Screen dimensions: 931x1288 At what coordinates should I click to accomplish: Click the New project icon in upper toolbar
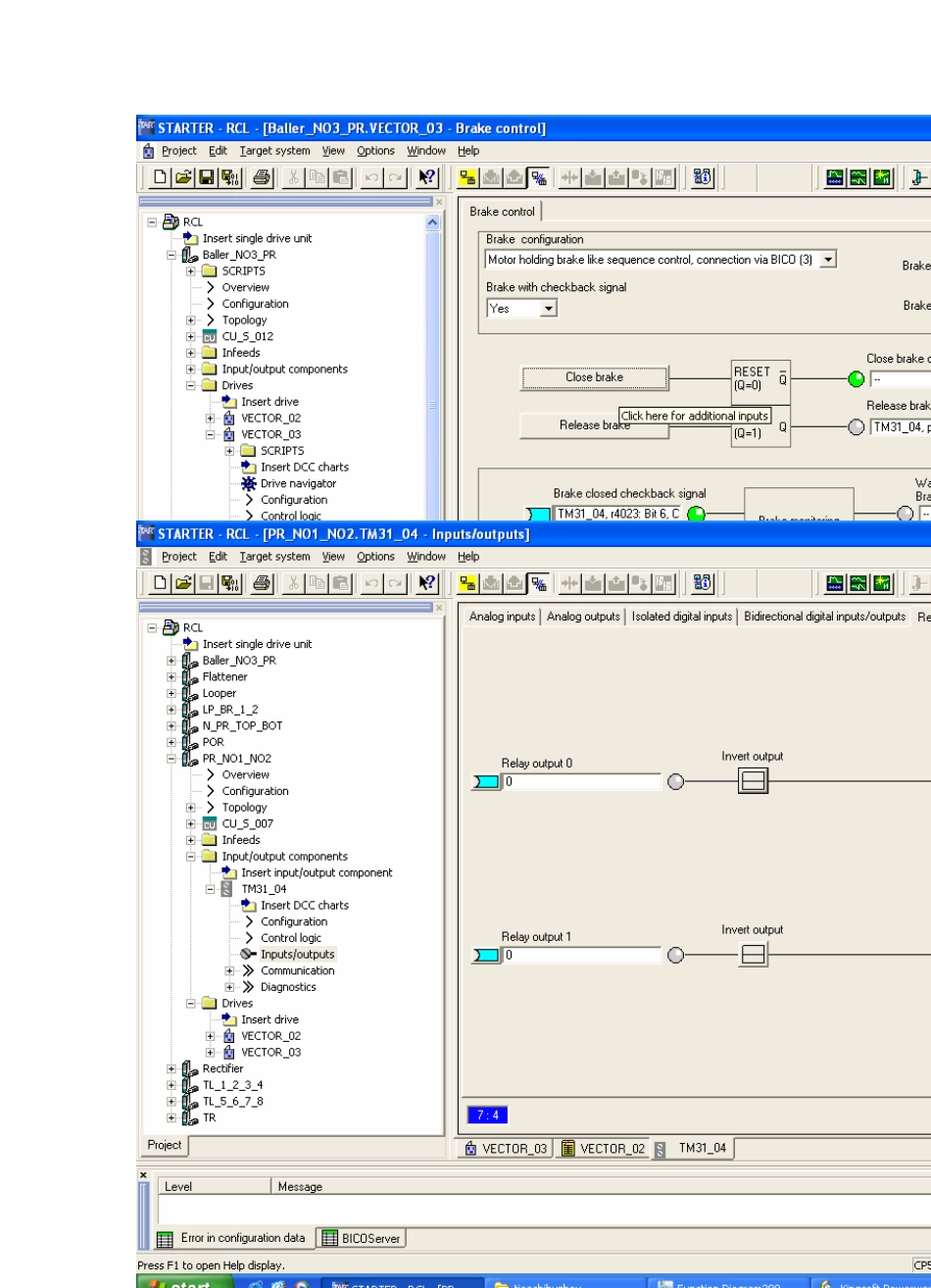161,177
